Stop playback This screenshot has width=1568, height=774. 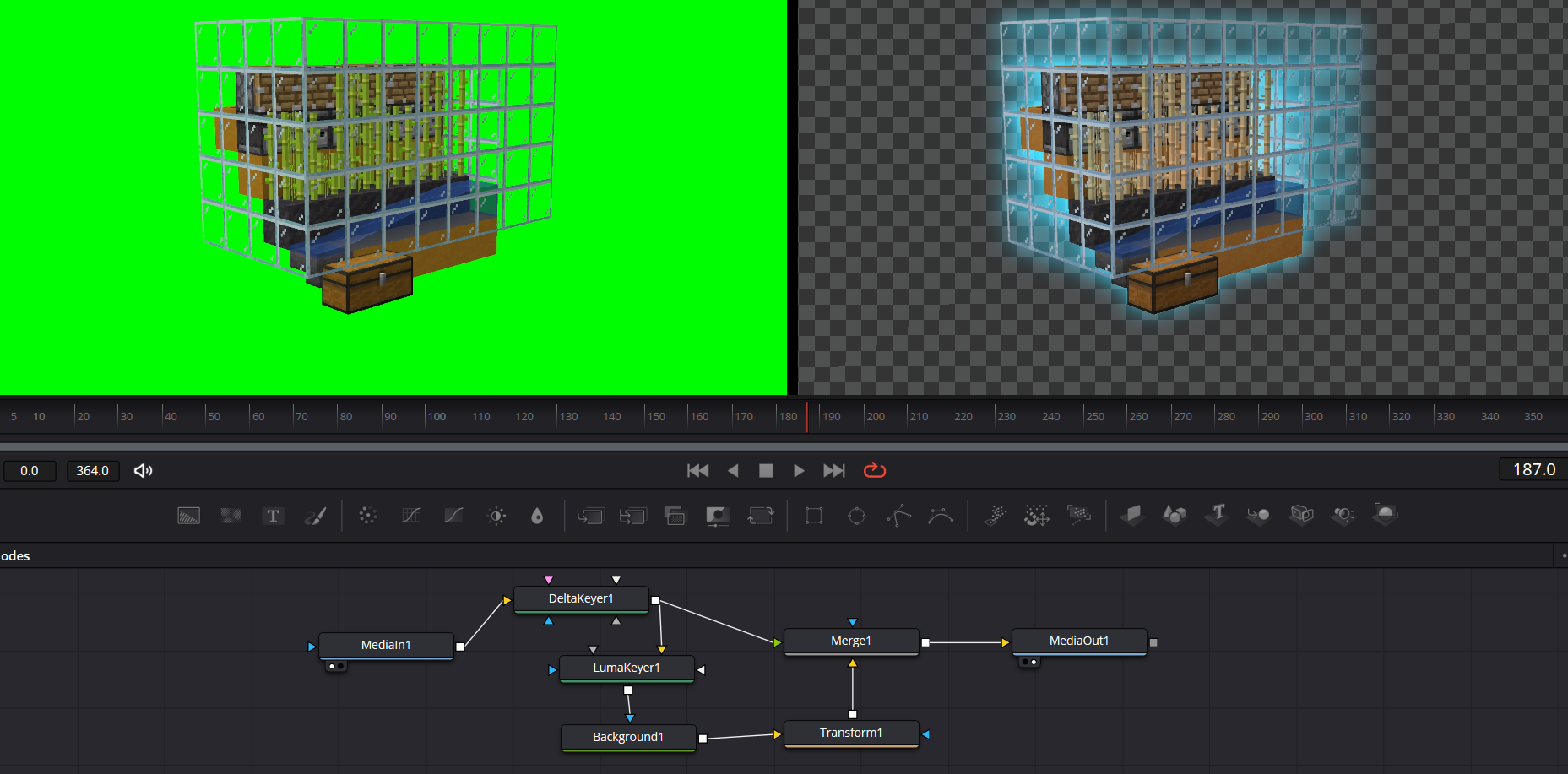point(766,470)
